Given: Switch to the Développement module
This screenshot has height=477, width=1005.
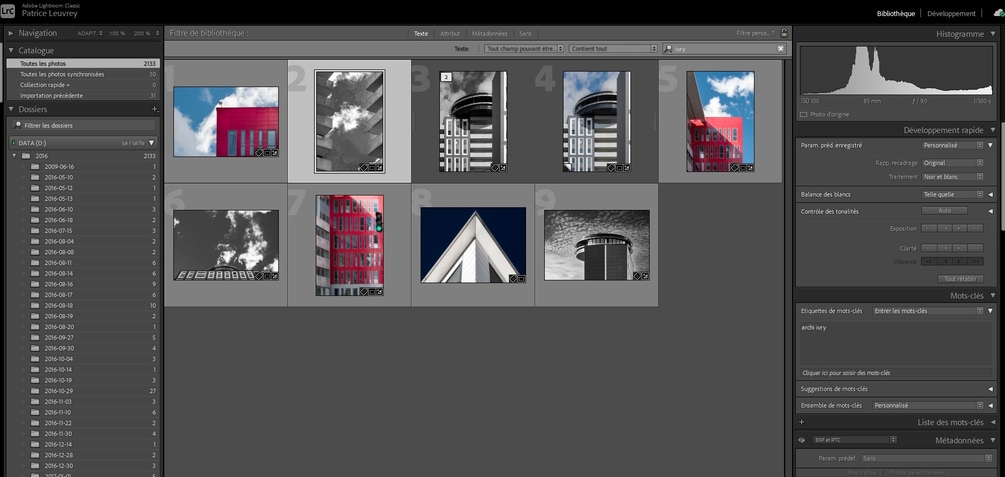Looking at the screenshot, I should point(951,14).
